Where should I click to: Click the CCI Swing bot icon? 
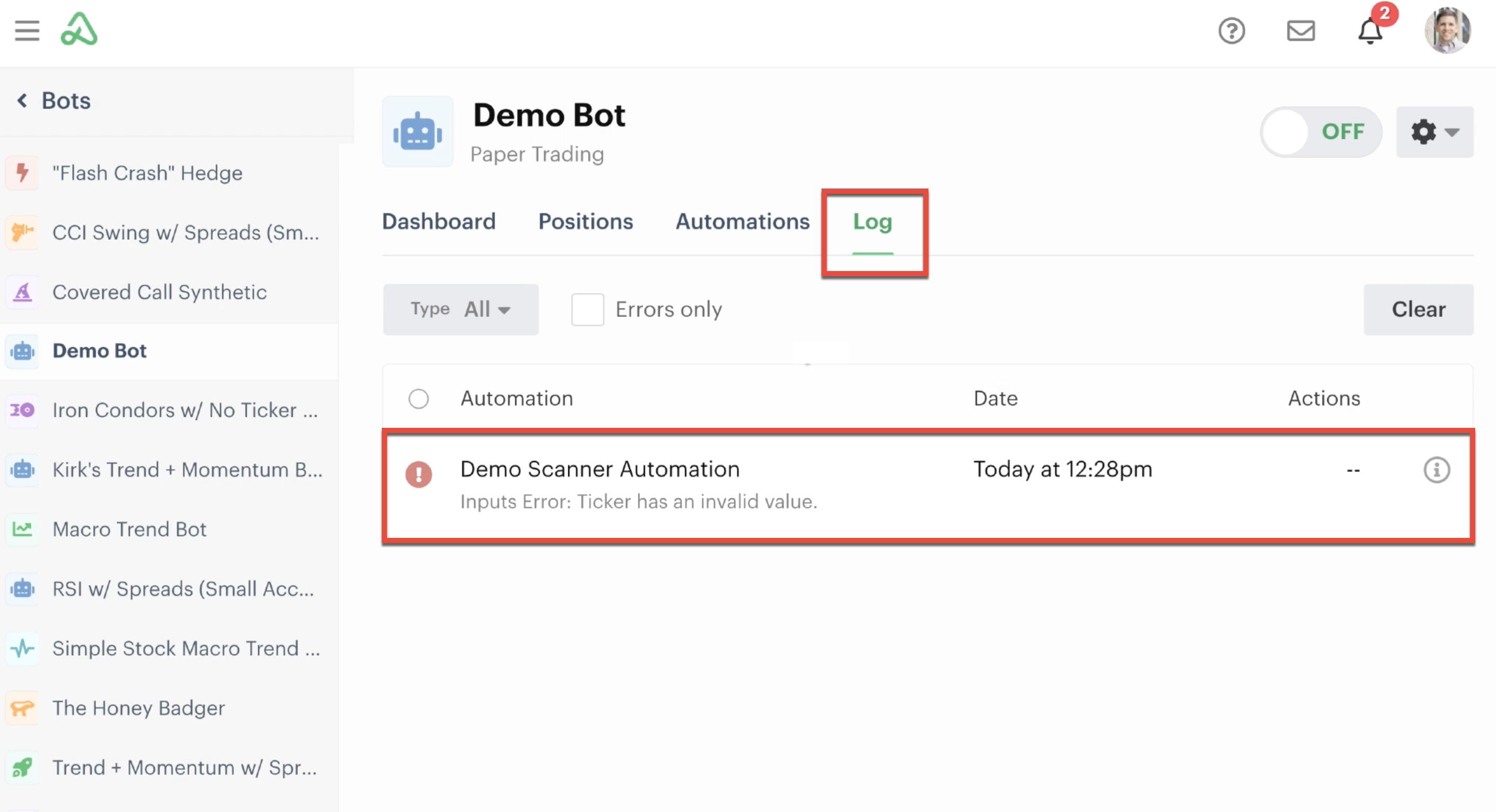[23, 232]
